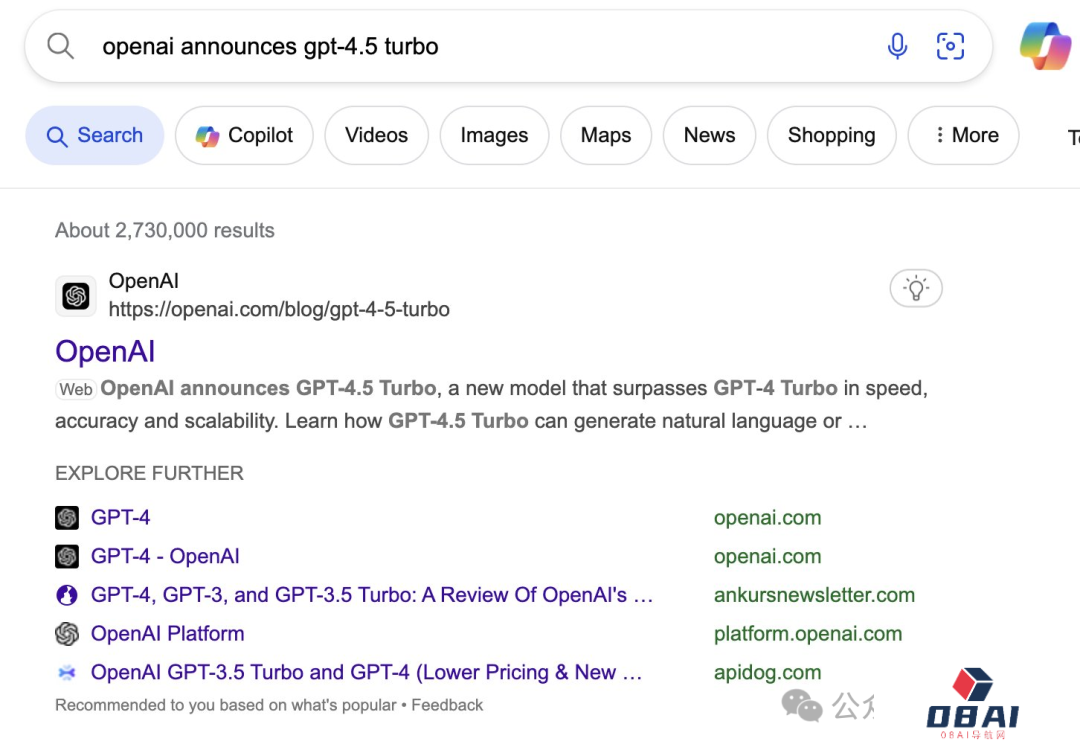1080x750 pixels.
Task: Click the ankursnewsletter.com favicon icon
Action: point(66,594)
